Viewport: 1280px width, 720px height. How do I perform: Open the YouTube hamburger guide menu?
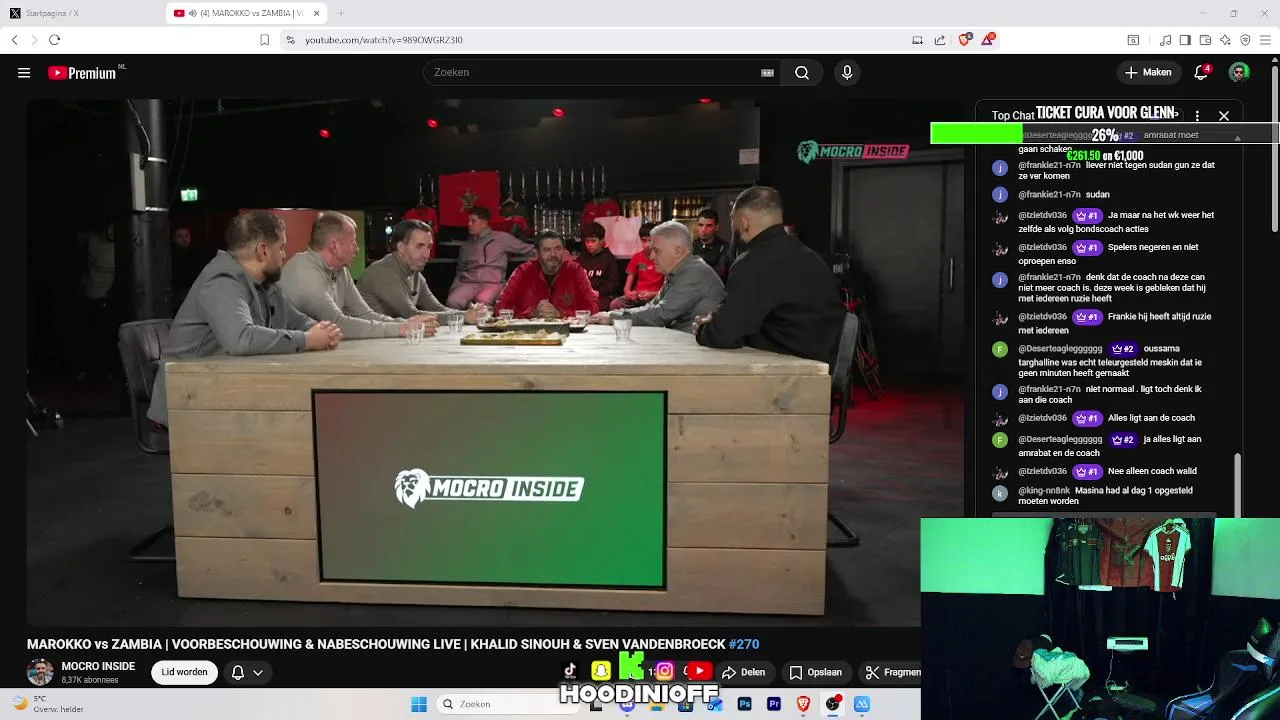[24, 73]
